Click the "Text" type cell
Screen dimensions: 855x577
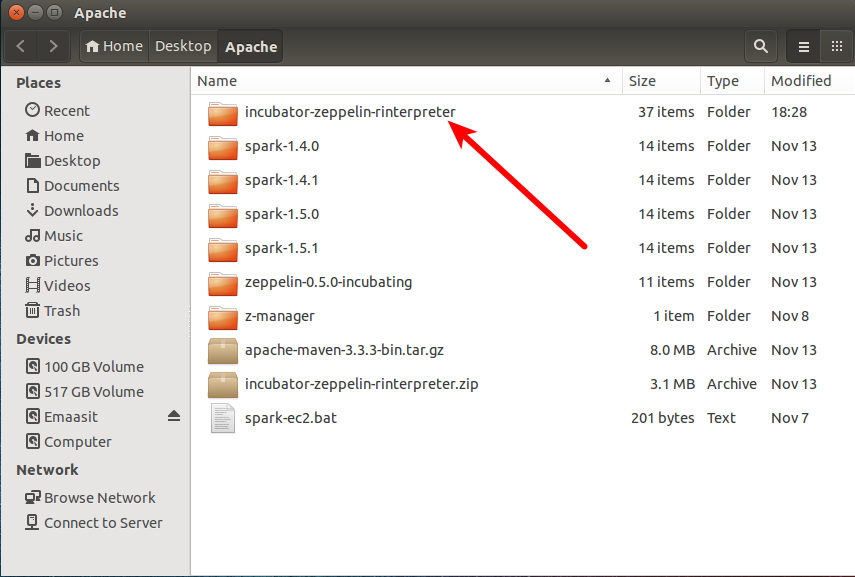click(721, 418)
